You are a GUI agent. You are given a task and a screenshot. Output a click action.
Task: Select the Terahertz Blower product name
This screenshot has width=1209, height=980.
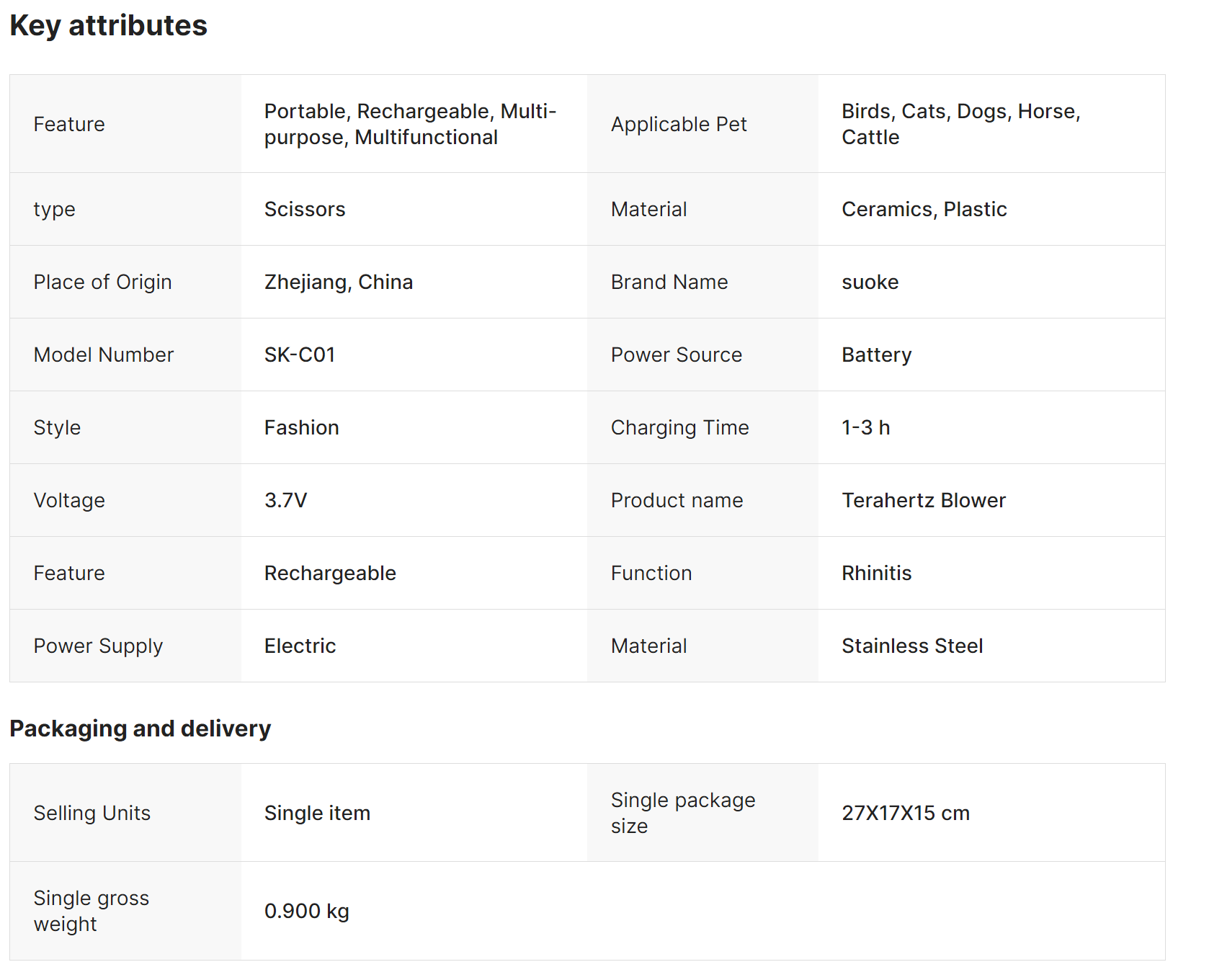[923, 500]
